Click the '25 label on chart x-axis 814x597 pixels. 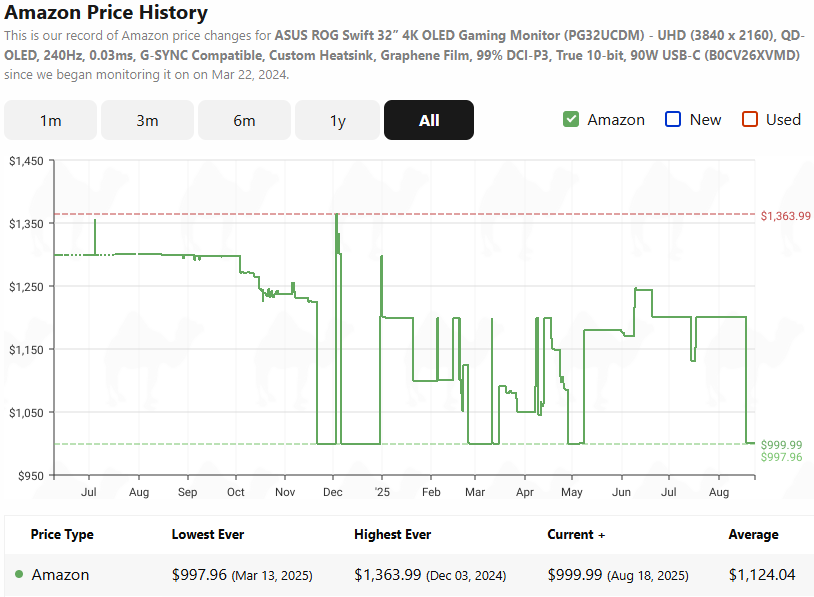click(x=382, y=492)
